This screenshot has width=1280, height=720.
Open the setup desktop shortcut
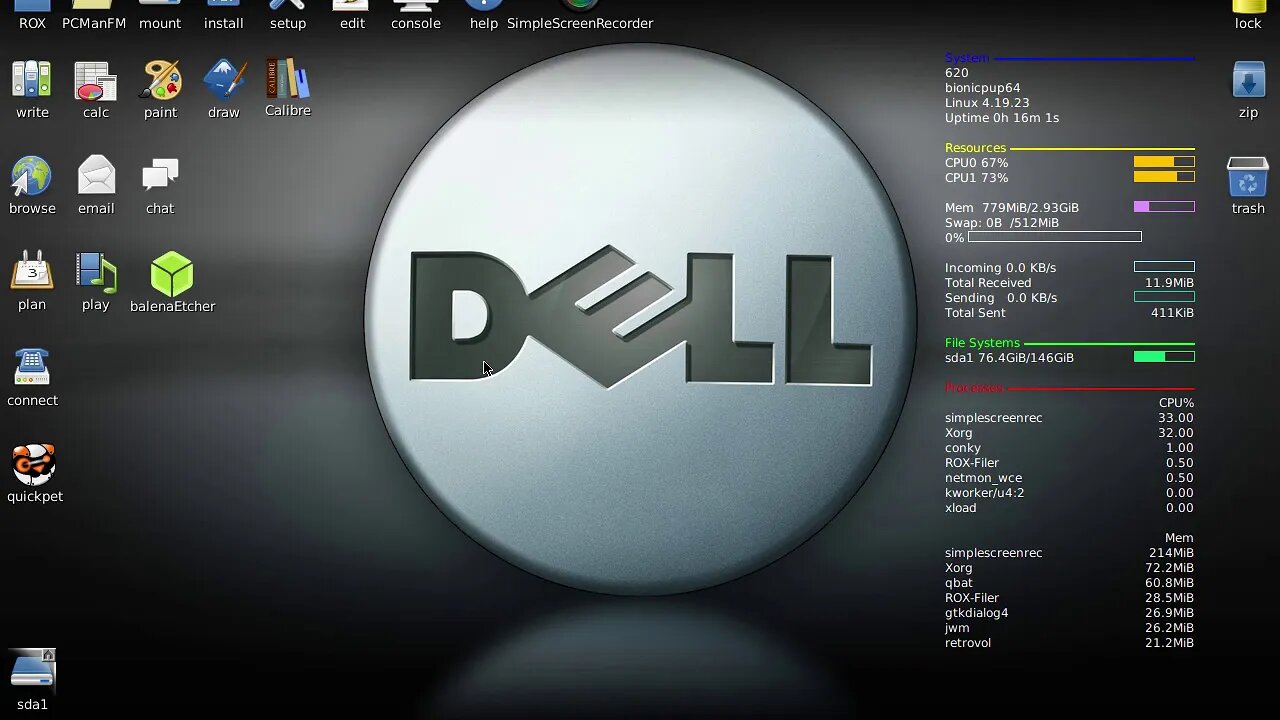click(288, 15)
